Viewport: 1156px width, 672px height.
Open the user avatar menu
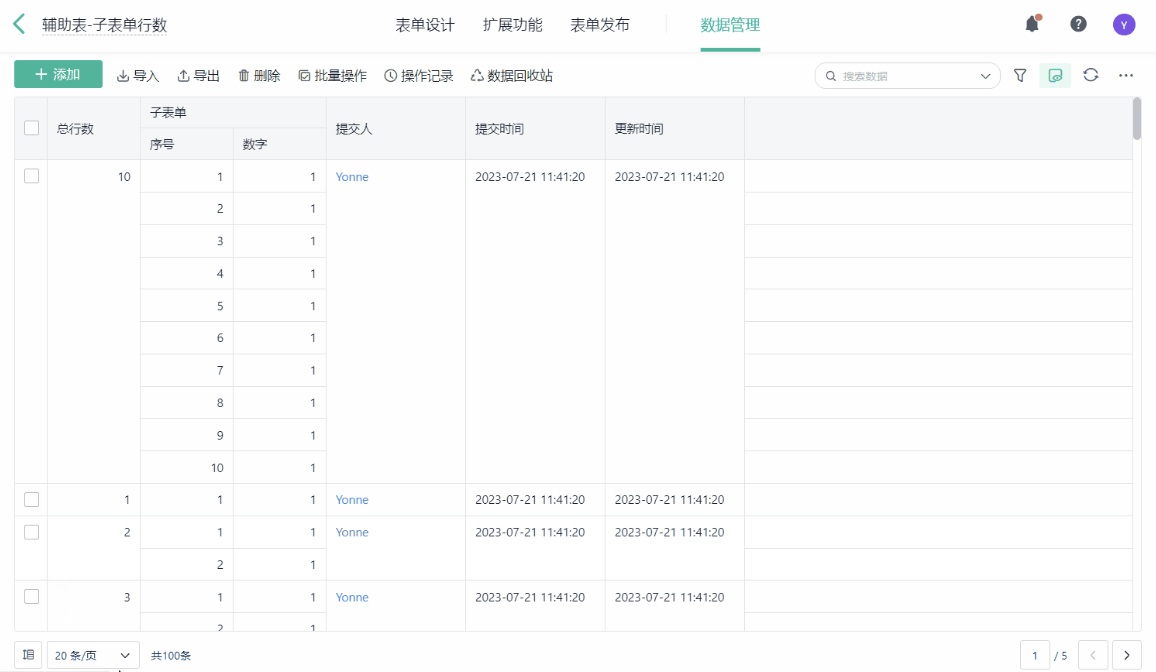point(1124,25)
